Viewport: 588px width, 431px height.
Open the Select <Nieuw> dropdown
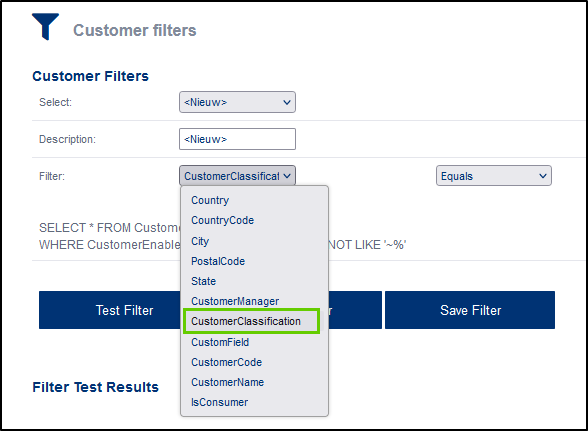[x=237, y=102]
